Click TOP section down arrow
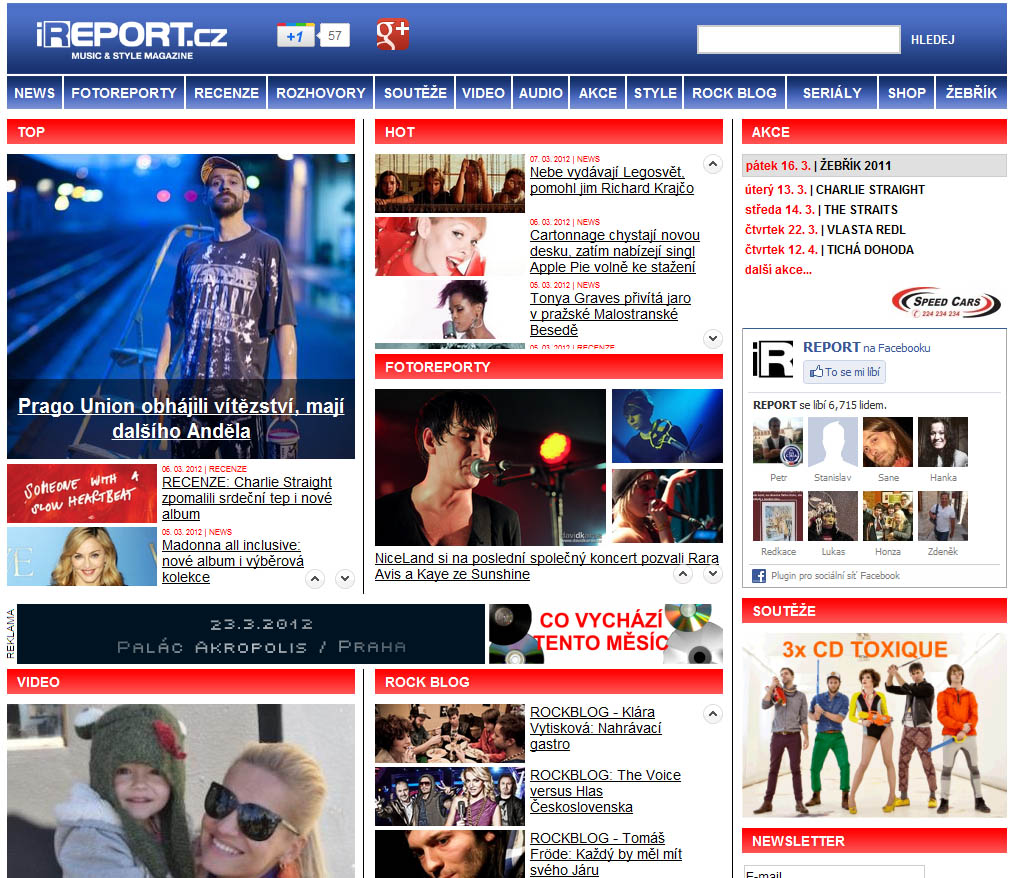 point(345,579)
